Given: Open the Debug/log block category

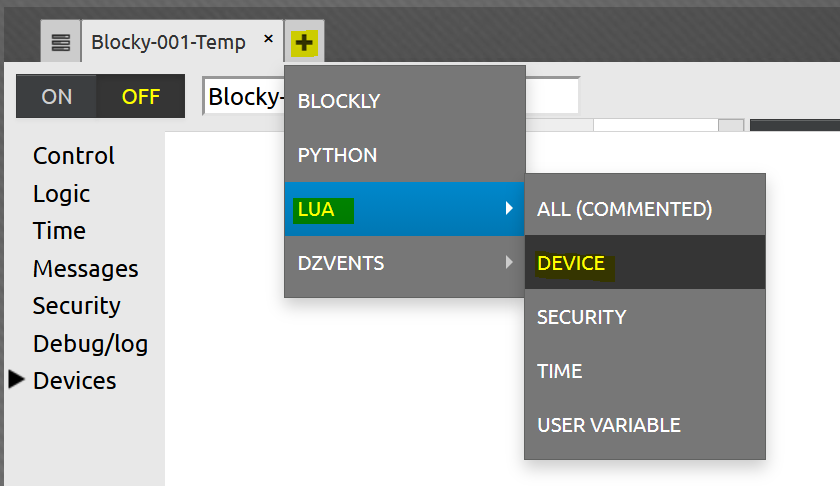Looking at the screenshot, I should [x=90, y=344].
